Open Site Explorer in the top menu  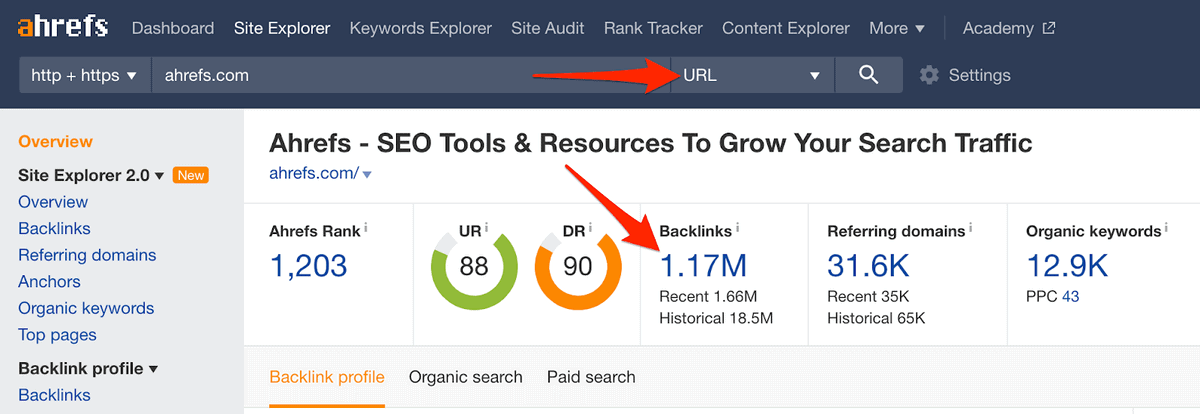click(282, 28)
